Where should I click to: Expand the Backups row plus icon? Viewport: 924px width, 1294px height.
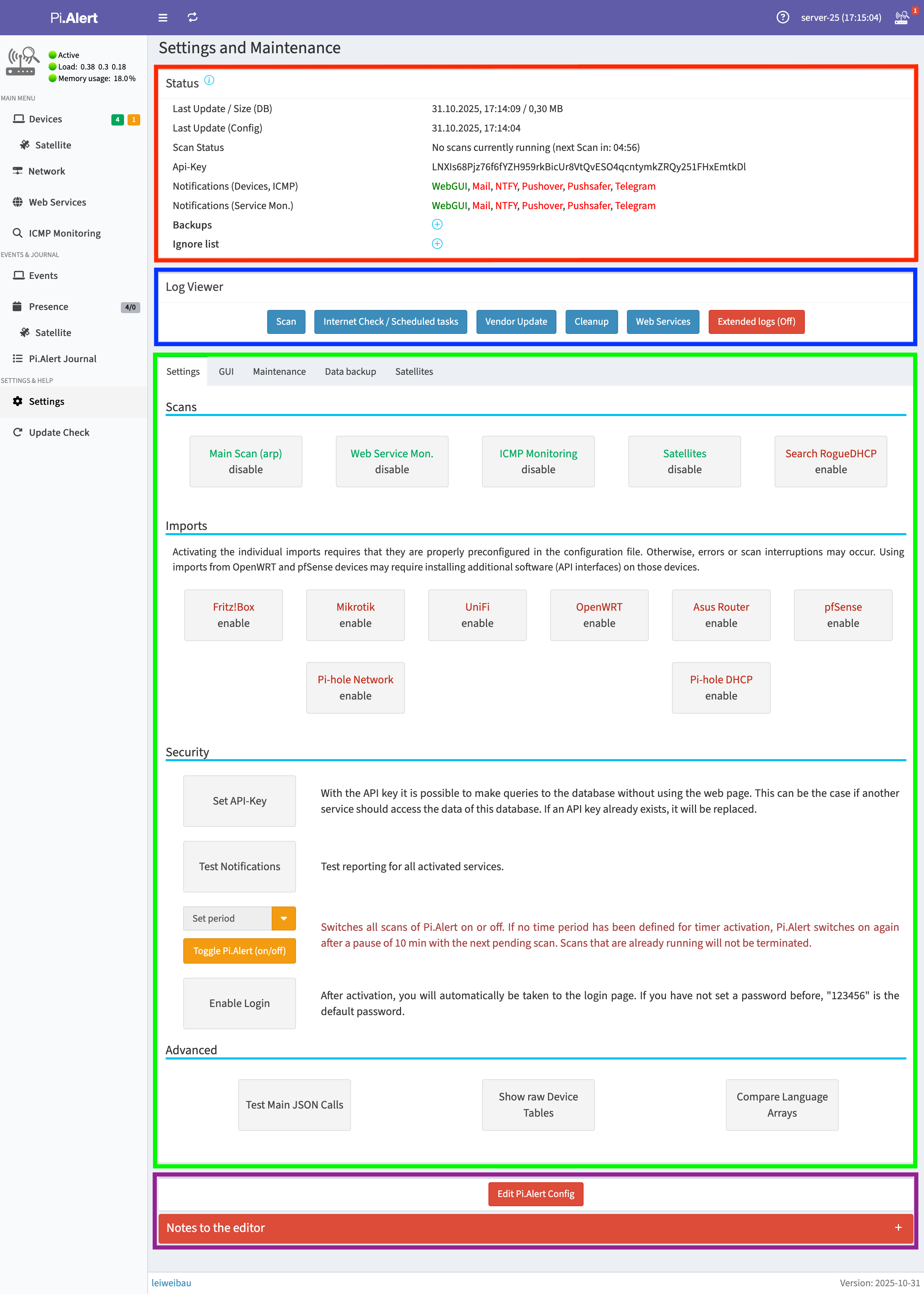[x=437, y=224]
